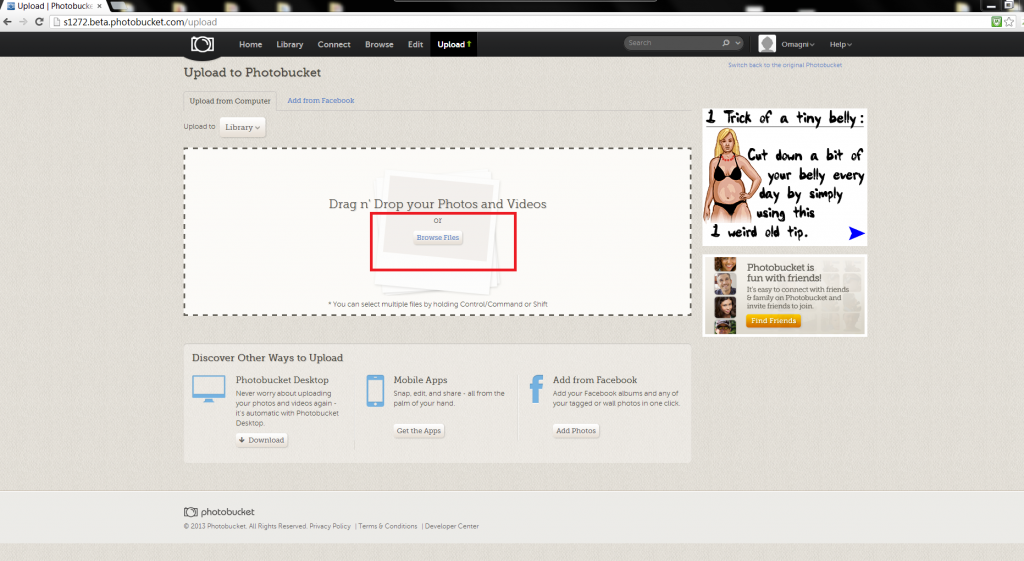This screenshot has height=561, width=1024.
Task: Open the Developer Center link
Action: click(x=452, y=526)
